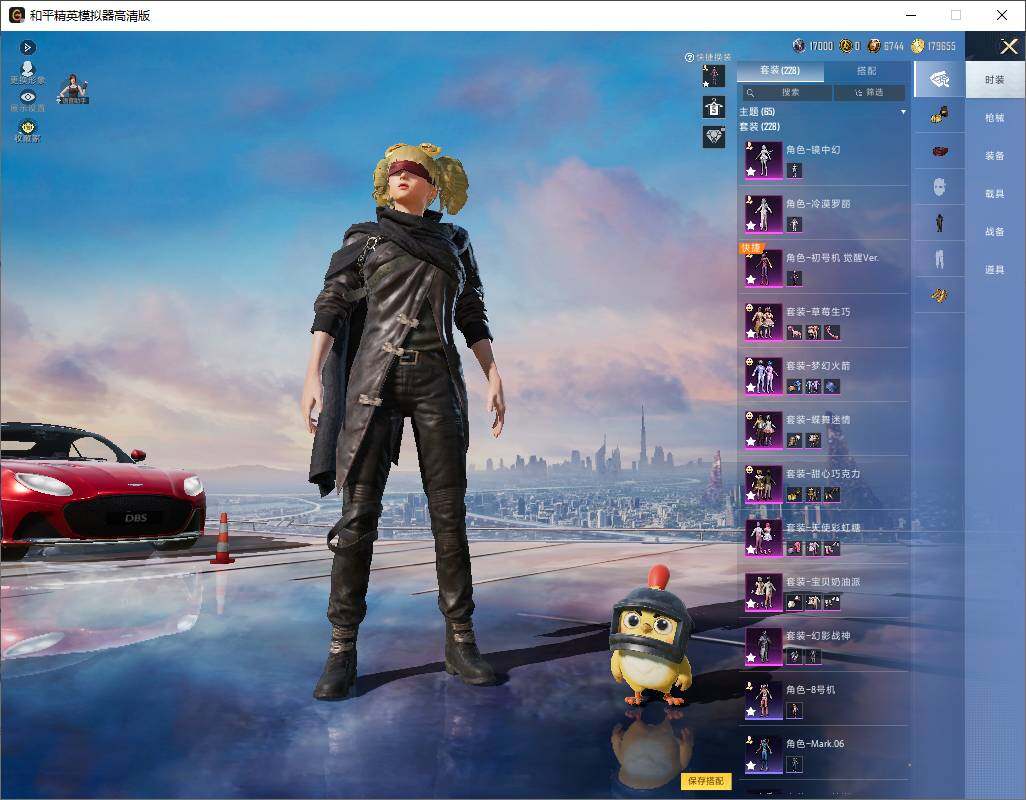Image resolution: width=1026 pixels, height=800 pixels.
Task: Switch to the 道具 items tab
Action: tap(995, 270)
